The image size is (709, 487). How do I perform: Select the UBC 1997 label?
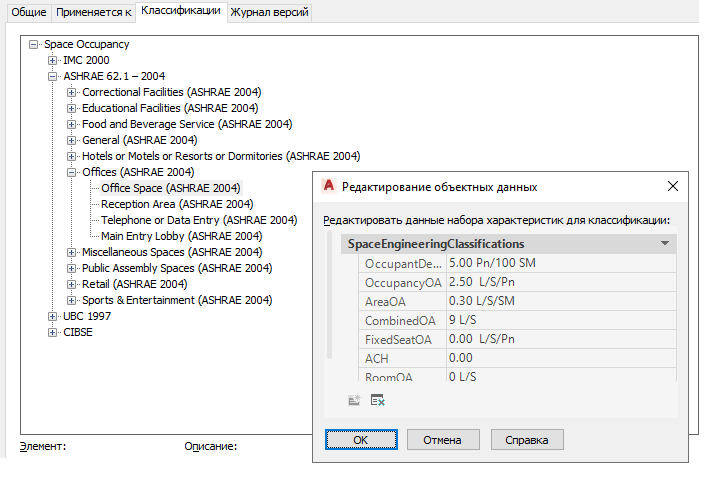pyautogui.click(x=87, y=316)
